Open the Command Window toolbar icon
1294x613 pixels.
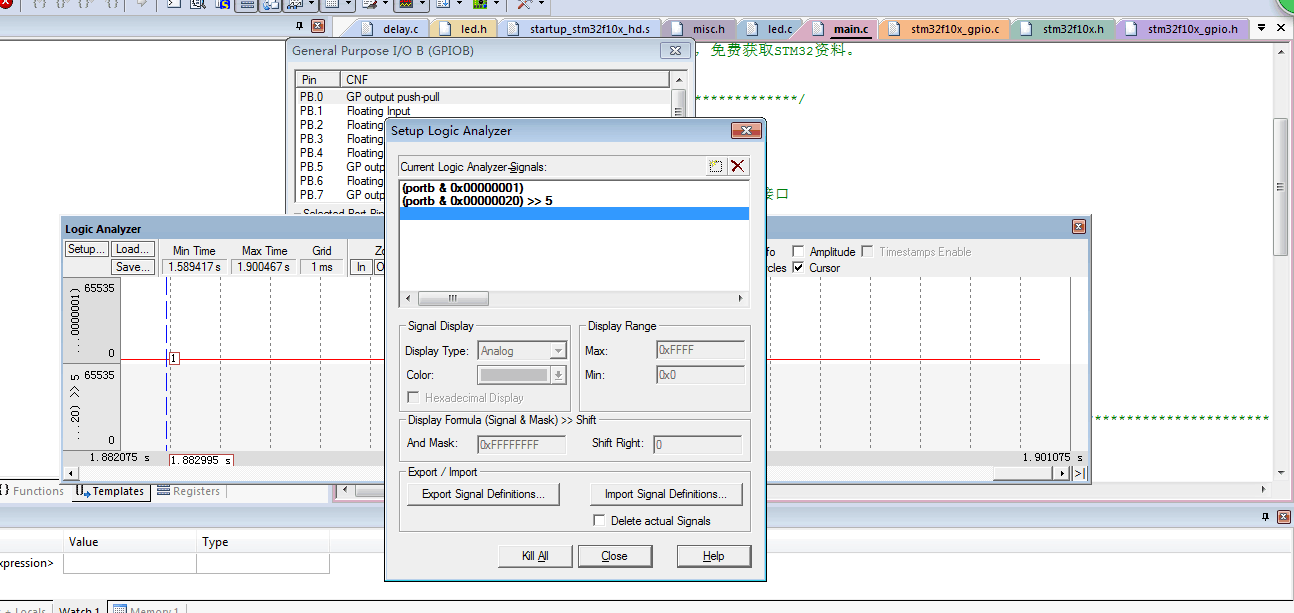[174, 4]
